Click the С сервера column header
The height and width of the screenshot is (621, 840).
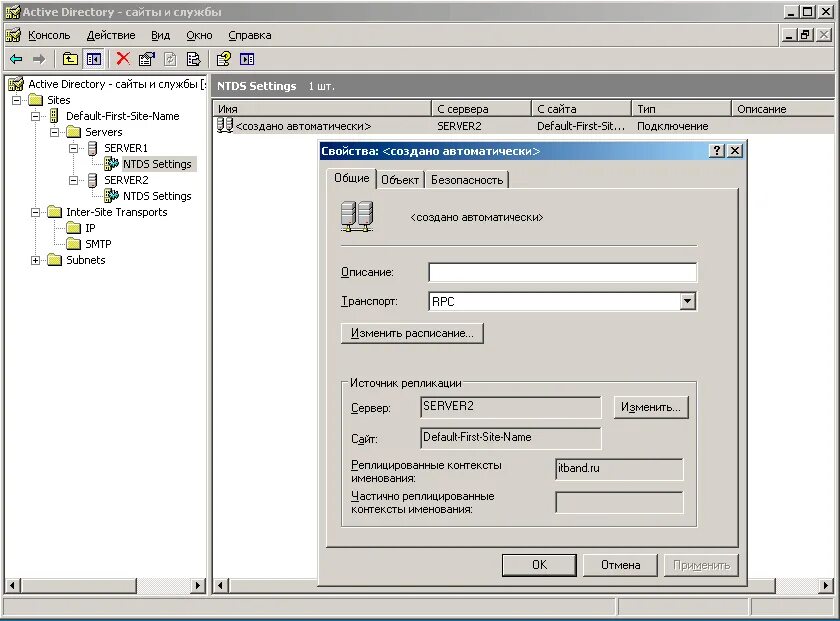481,109
